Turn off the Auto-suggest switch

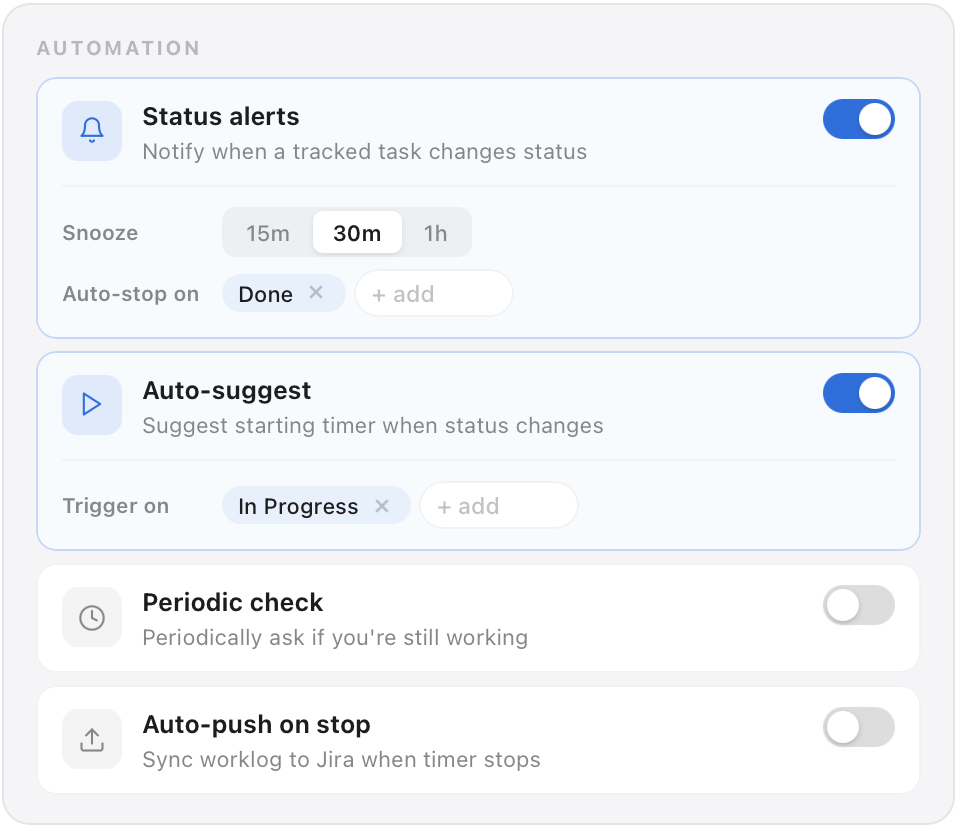point(858,394)
